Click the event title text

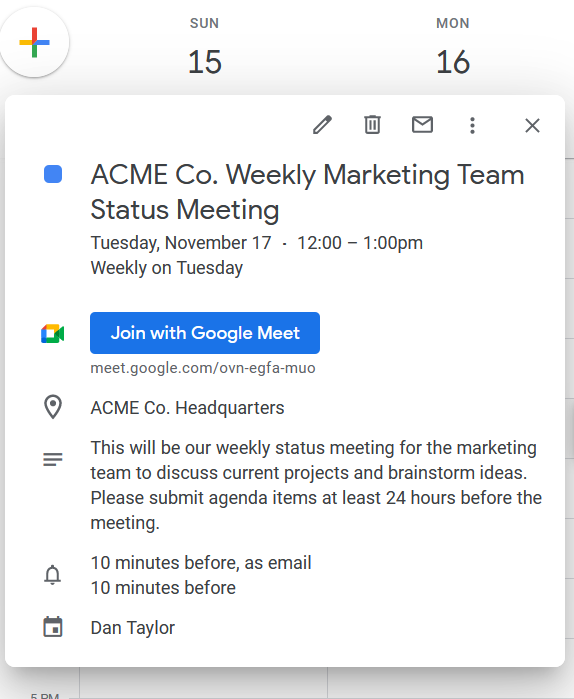[x=308, y=192]
